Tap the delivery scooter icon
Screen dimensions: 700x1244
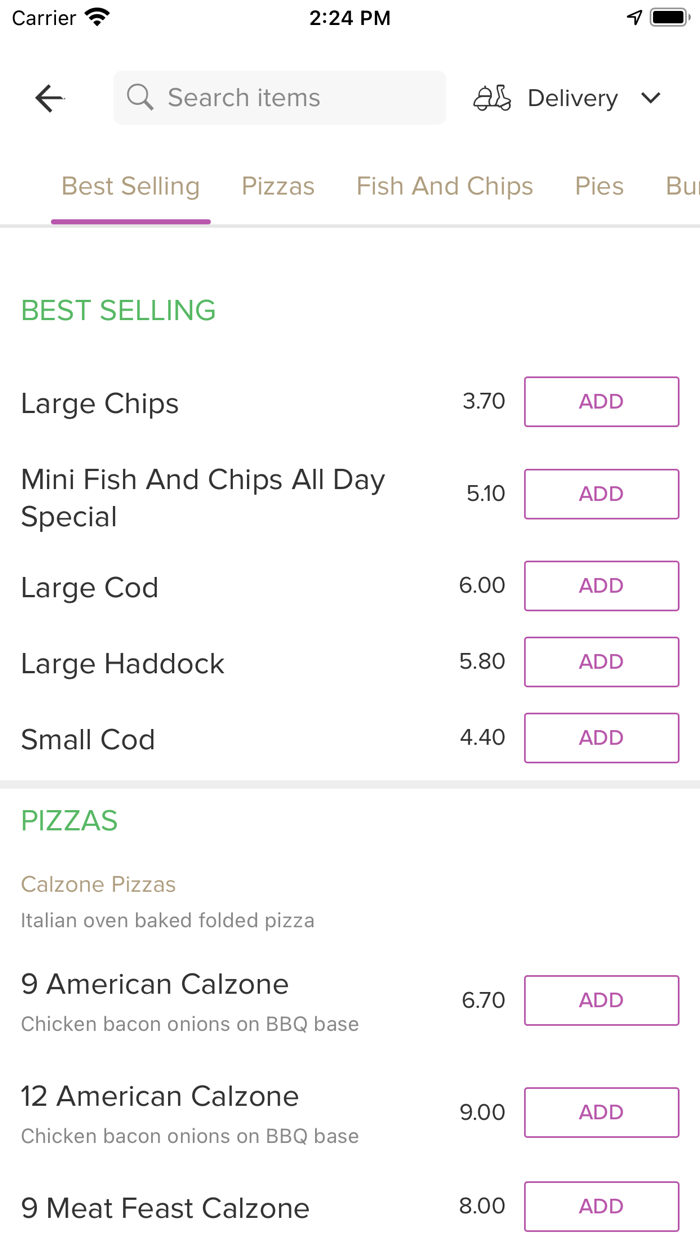click(x=492, y=98)
